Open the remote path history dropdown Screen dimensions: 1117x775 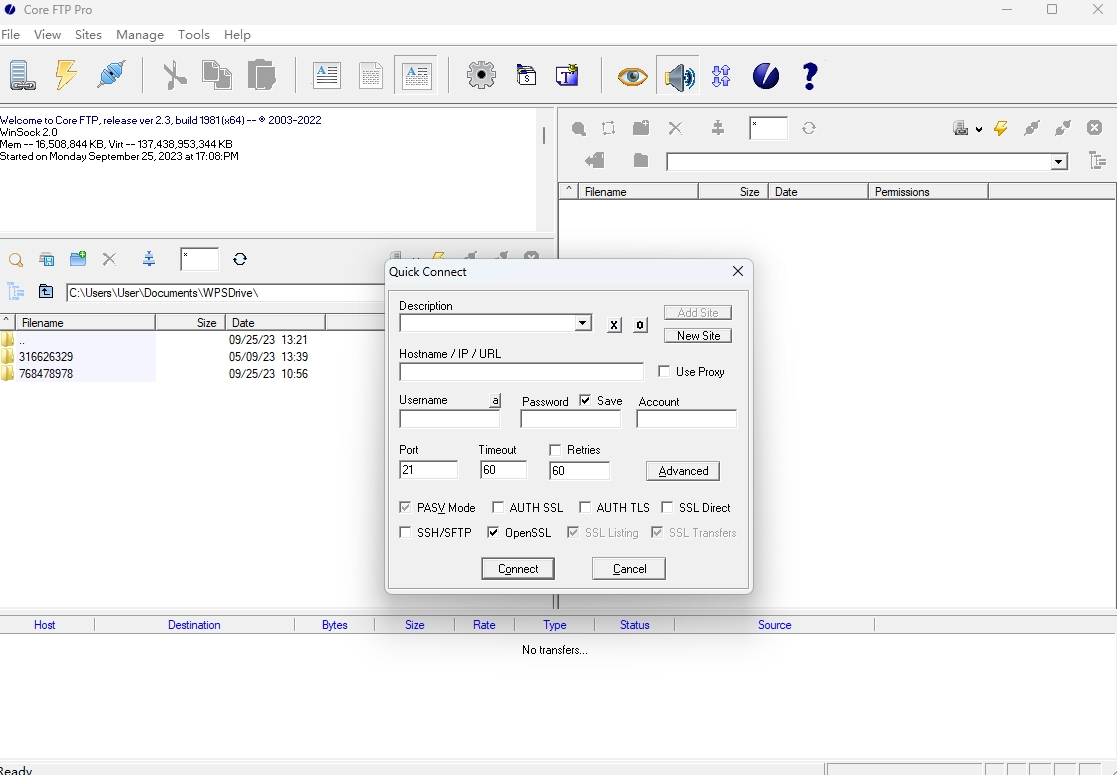coord(1058,161)
